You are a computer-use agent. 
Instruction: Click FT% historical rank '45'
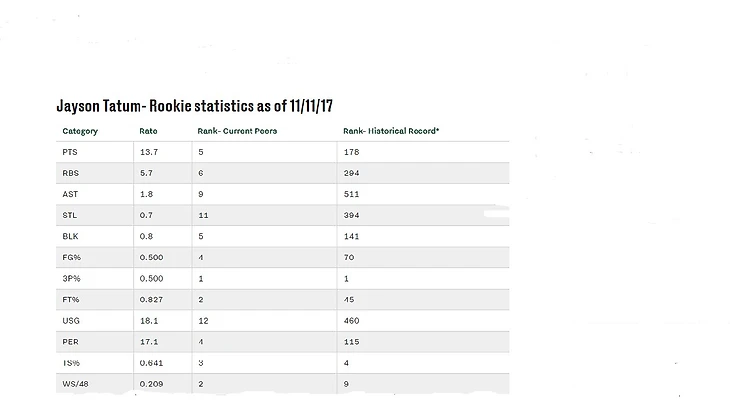pos(349,299)
